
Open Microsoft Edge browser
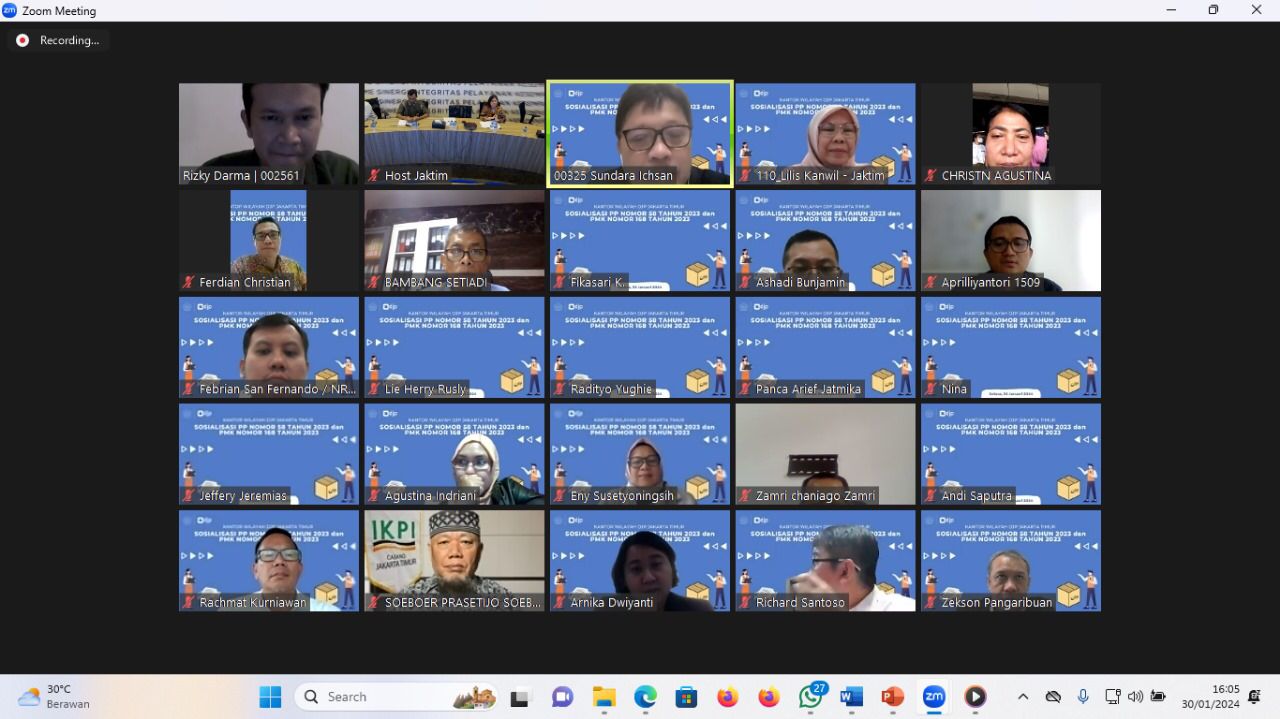coord(645,697)
